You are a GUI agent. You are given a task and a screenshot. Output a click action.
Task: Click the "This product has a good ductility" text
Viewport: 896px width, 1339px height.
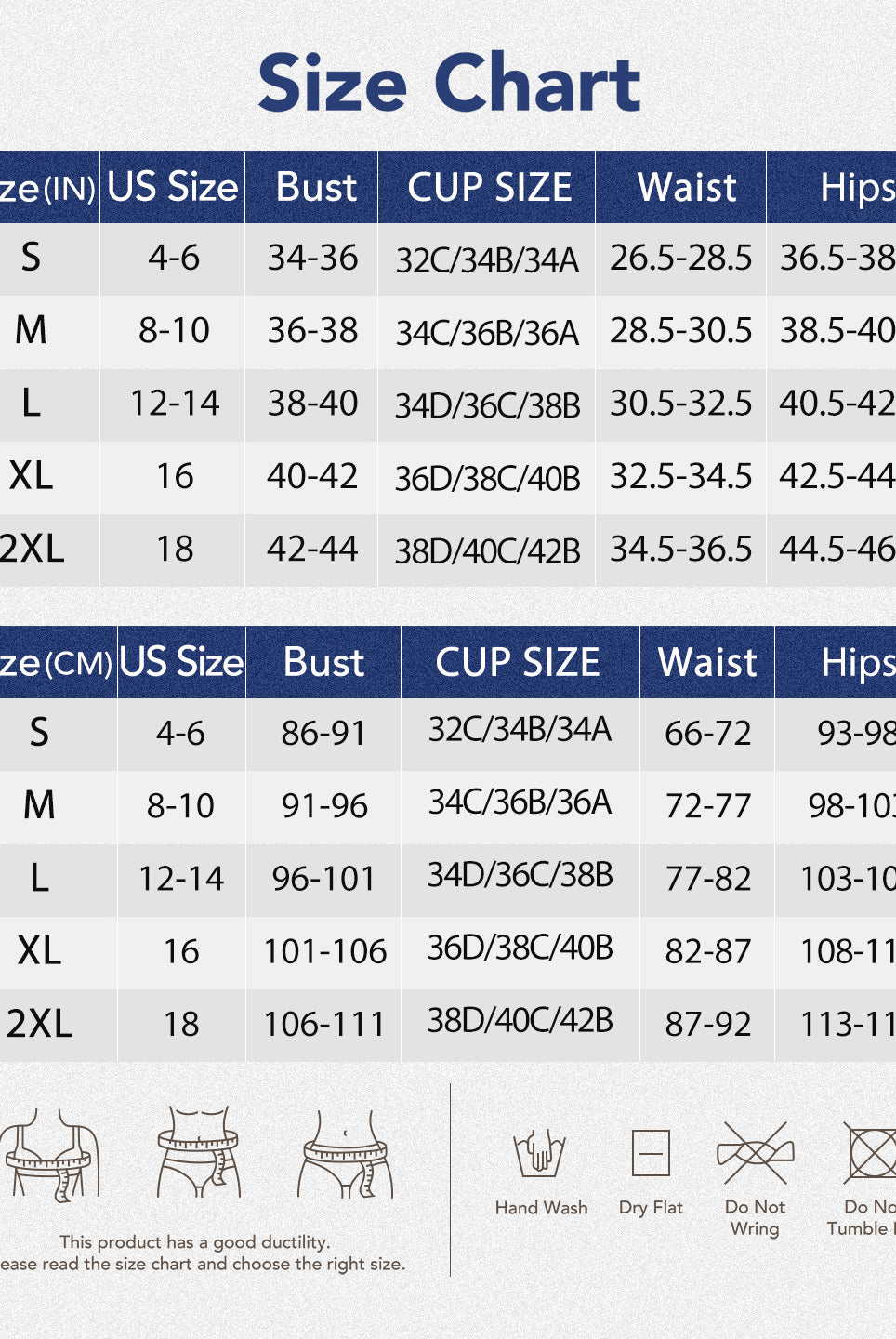[195, 1242]
